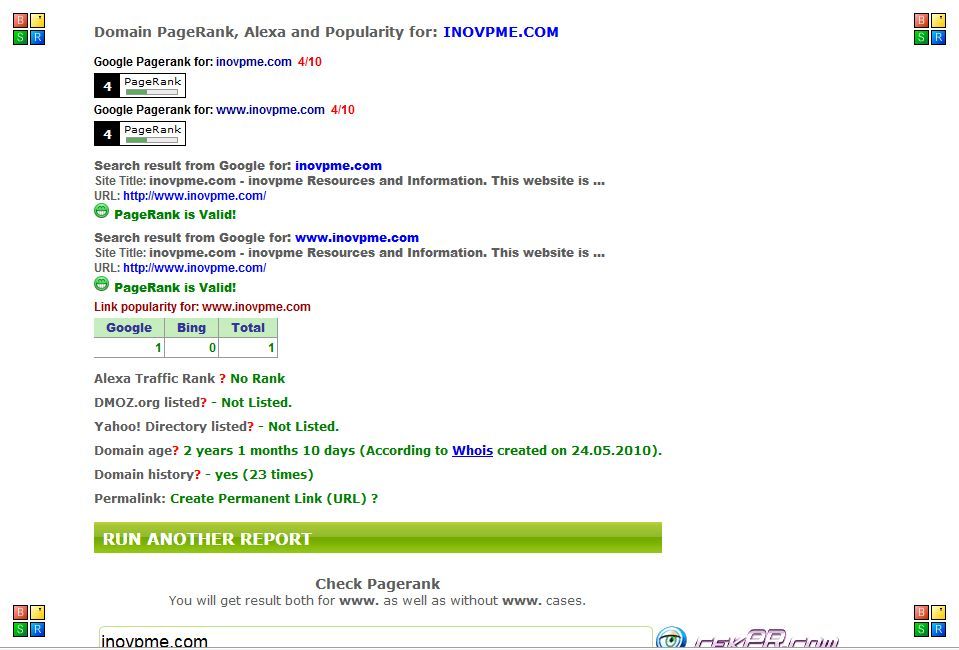Open the inovpme.com link after Google Pagerank for
The height and width of the screenshot is (650, 959).
click(x=254, y=62)
